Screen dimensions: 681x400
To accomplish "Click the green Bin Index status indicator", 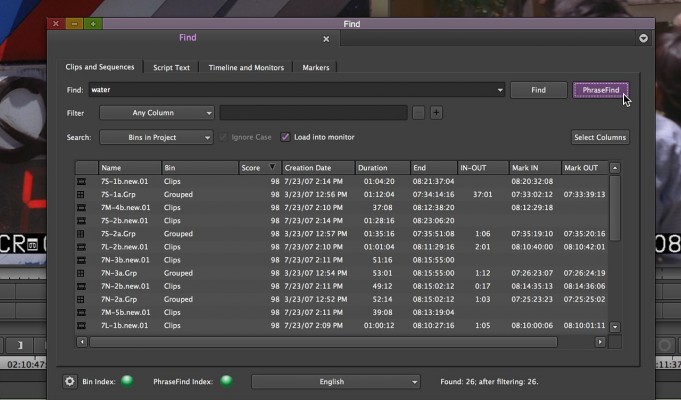I will coord(126,381).
